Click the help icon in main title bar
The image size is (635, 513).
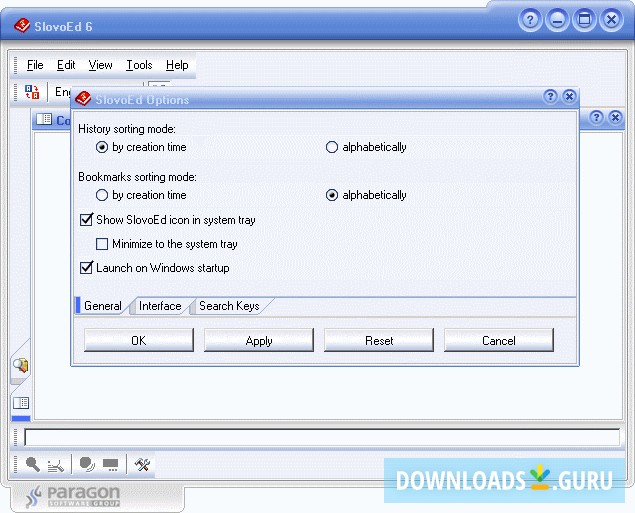(x=530, y=19)
